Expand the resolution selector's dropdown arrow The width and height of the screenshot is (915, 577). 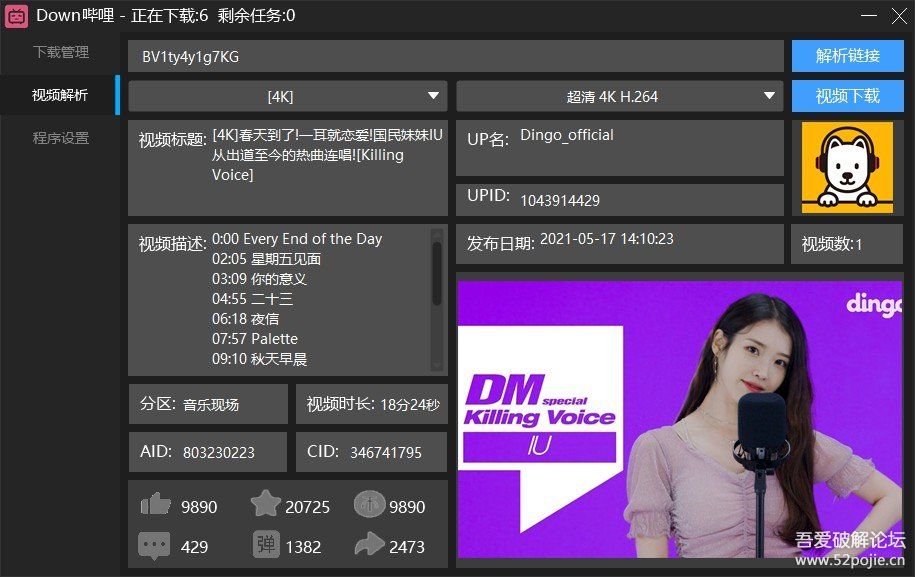point(434,96)
